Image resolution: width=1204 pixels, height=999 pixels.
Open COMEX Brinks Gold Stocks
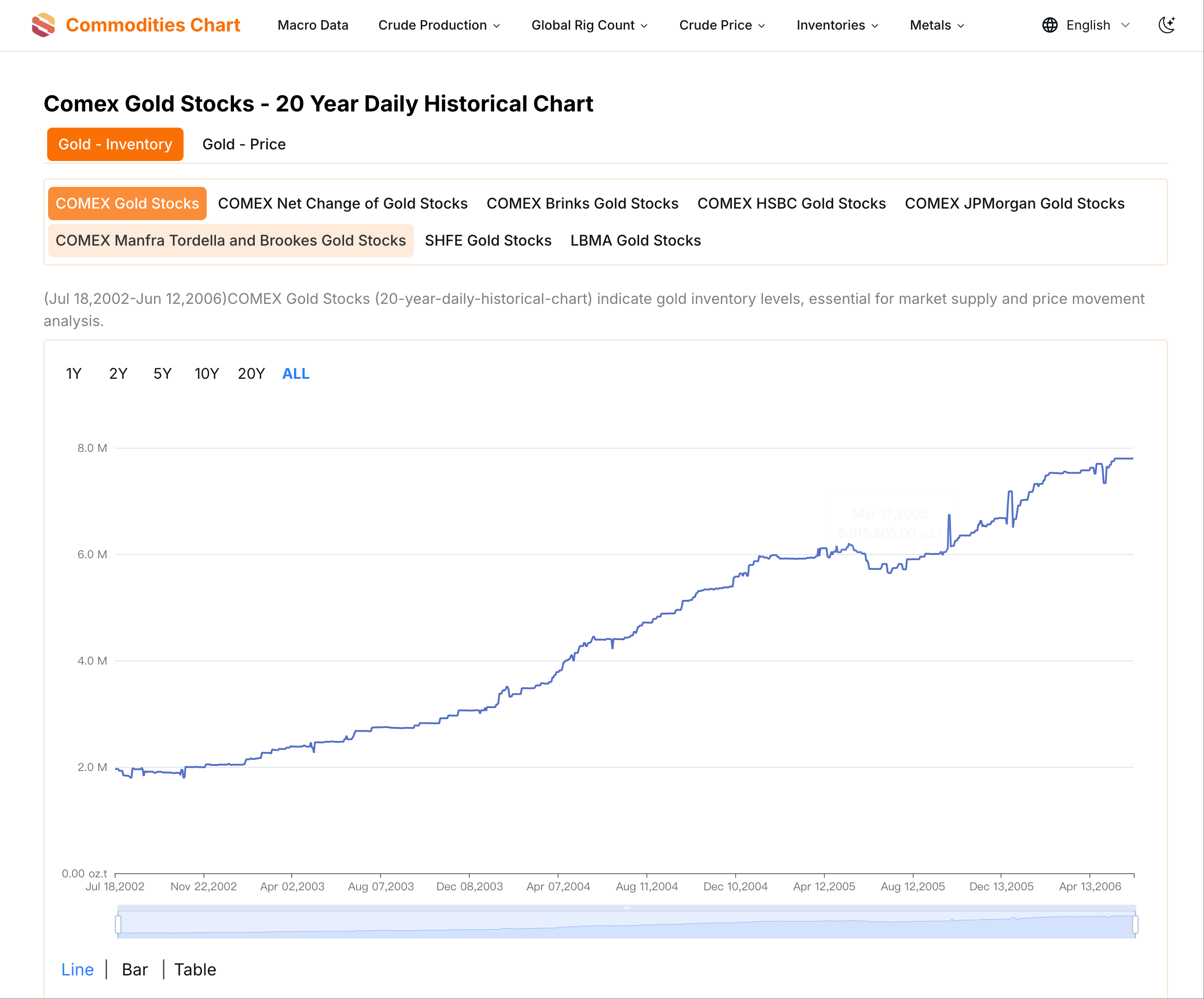coord(583,203)
